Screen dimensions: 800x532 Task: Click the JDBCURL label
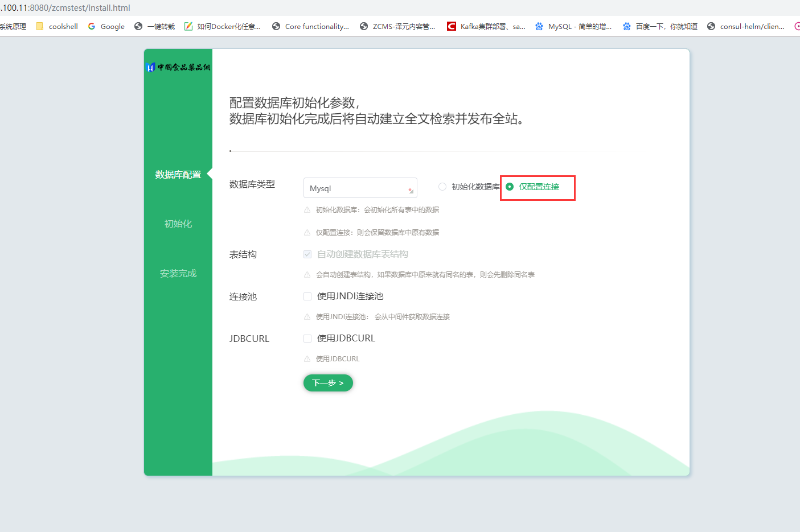pos(249,339)
